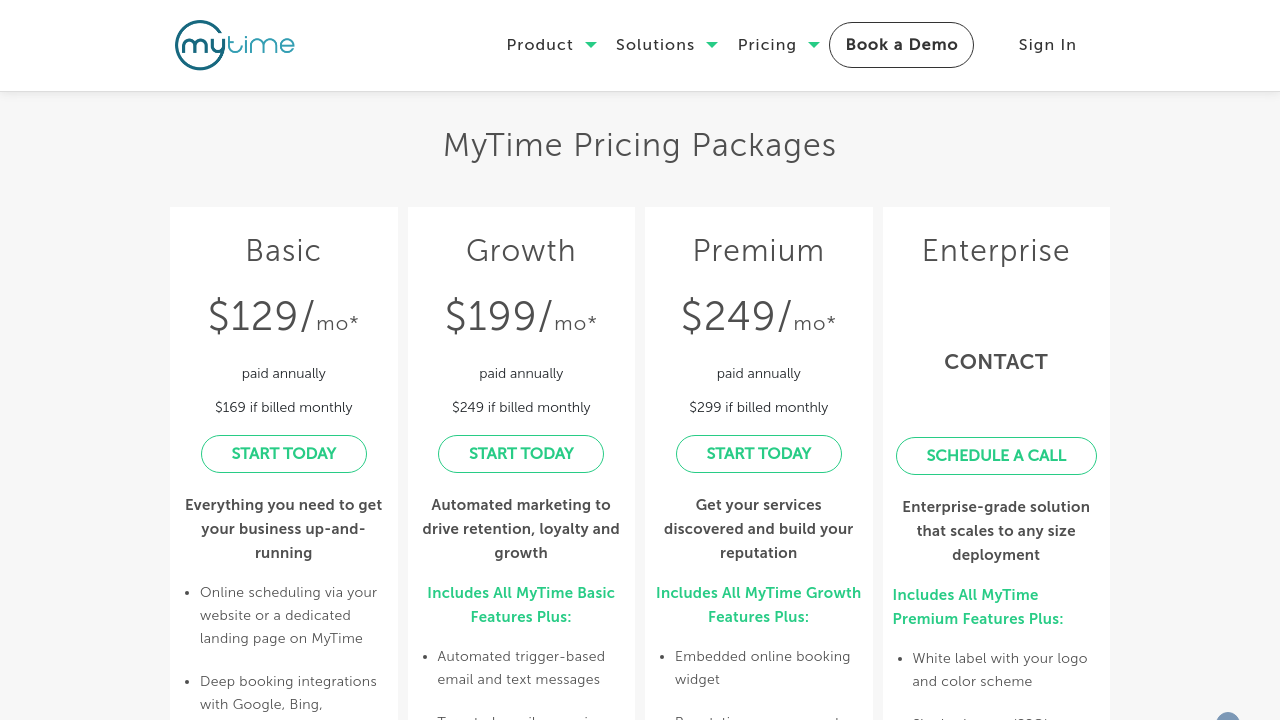Open the Solutions menu
Screen dimensions: 1280x720
[x=655, y=45]
